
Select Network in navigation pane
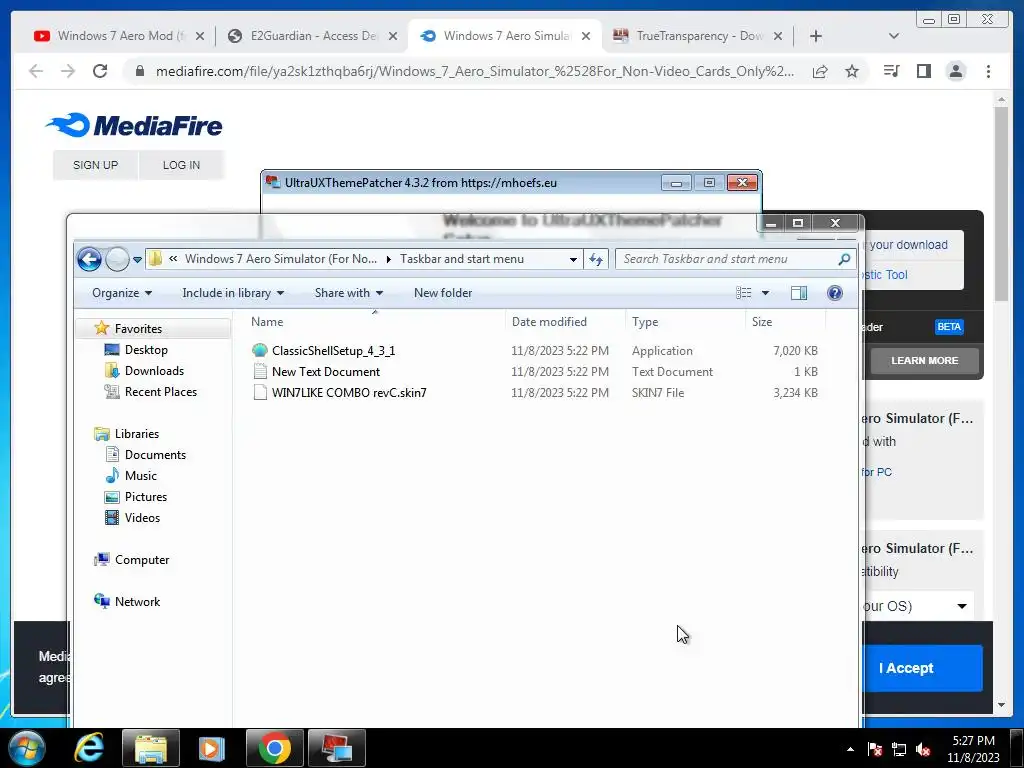coord(137,601)
